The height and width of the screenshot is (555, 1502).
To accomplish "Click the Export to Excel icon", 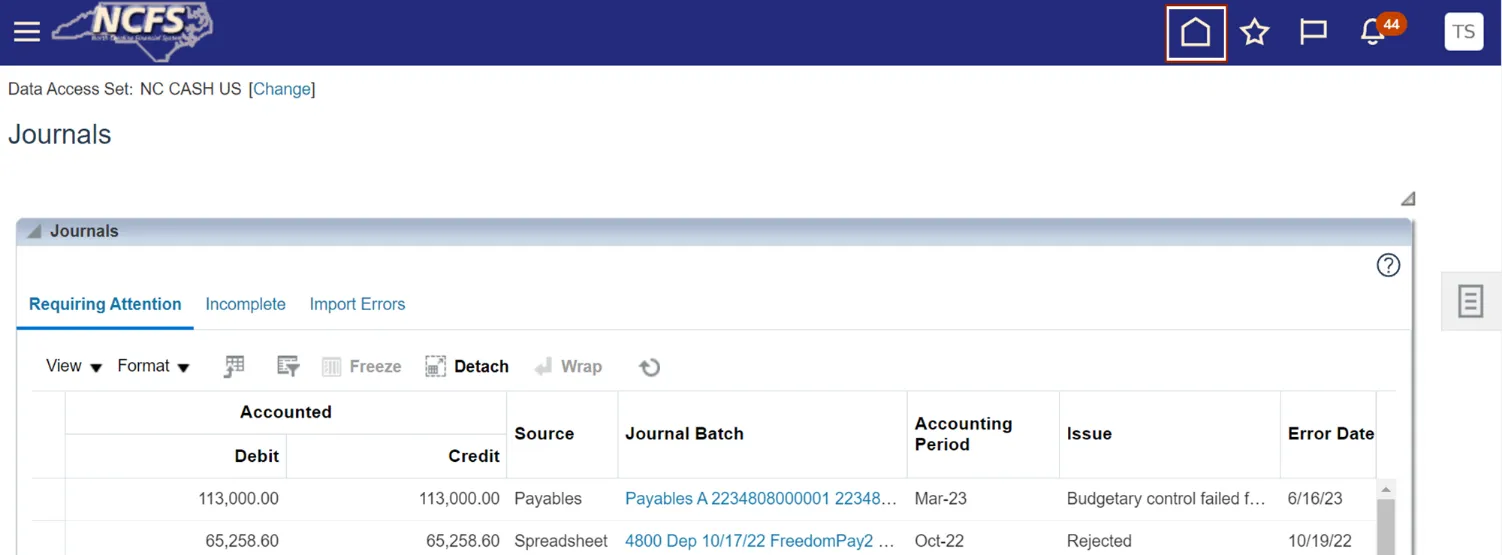I will [x=234, y=367].
